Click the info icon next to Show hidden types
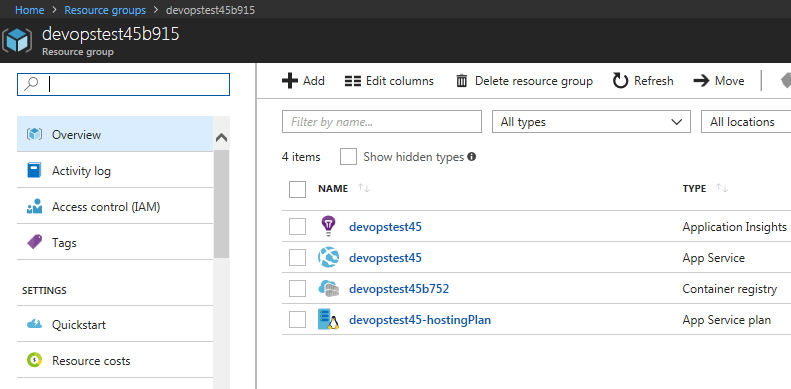 (472, 156)
